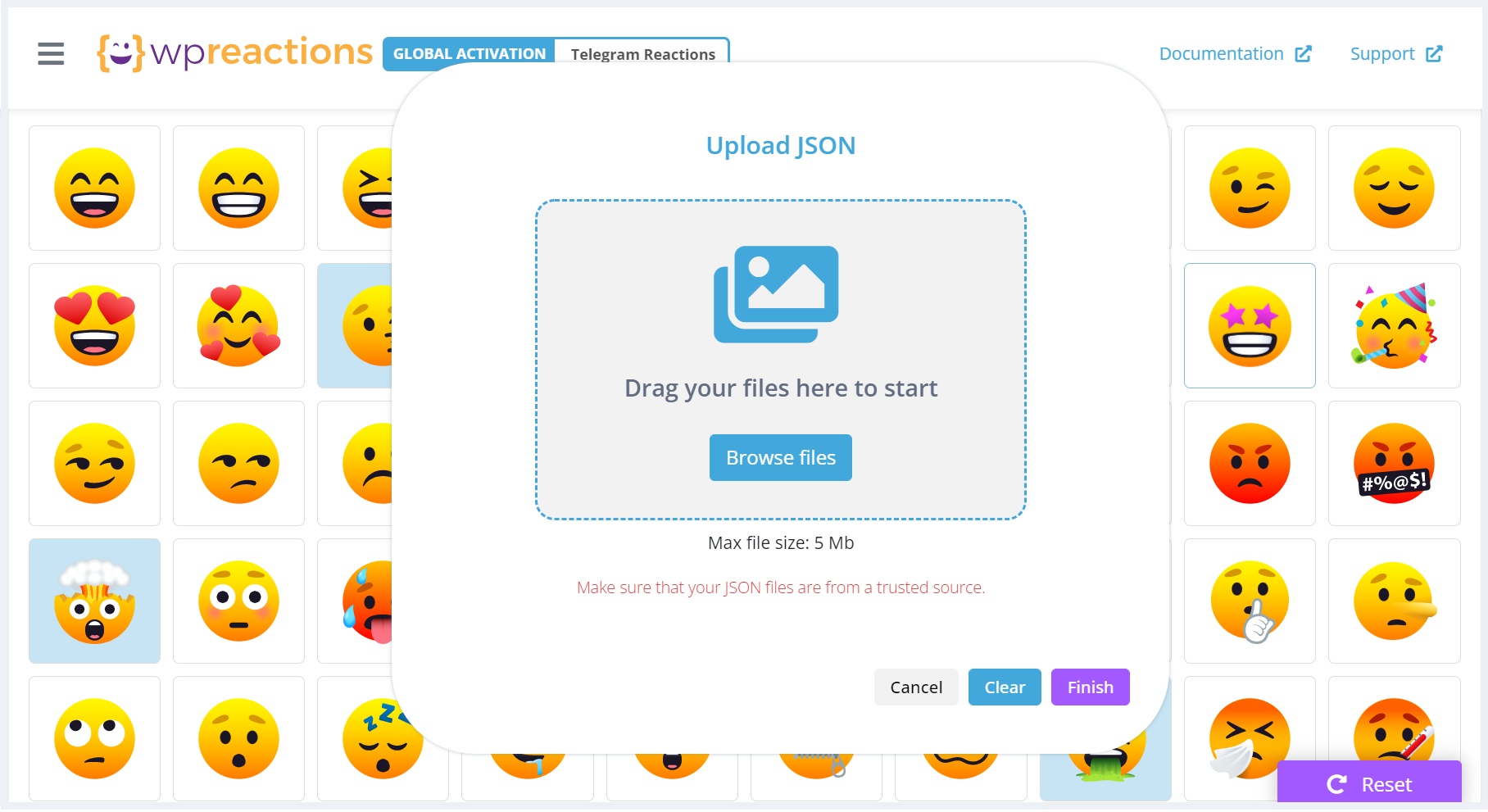The height and width of the screenshot is (812, 1488).
Task: Select the sneezing face emoji
Action: click(1249, 738)
